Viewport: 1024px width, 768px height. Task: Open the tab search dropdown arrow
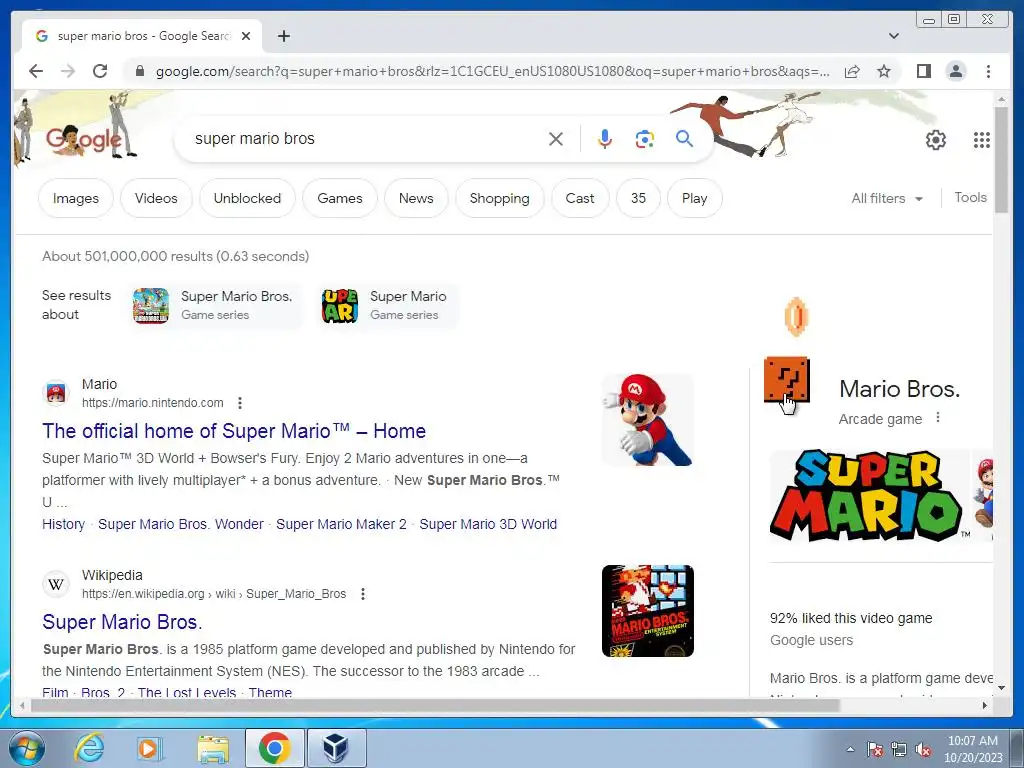click(x=893, y=36)
